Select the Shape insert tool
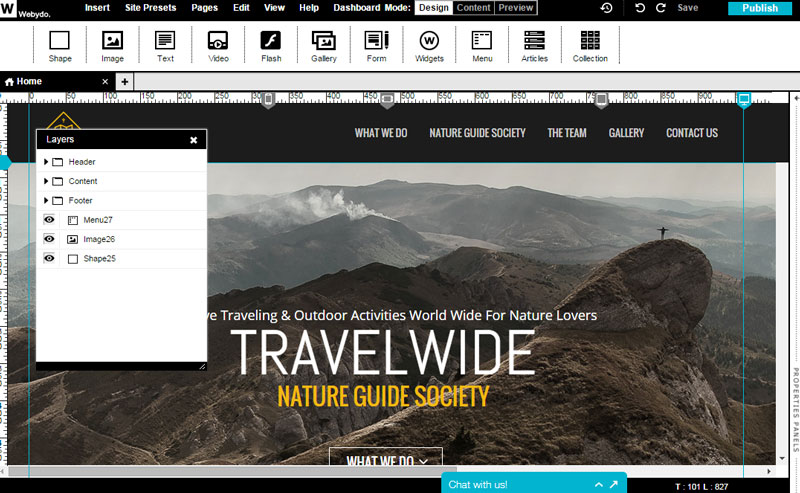 pos(60,46)
